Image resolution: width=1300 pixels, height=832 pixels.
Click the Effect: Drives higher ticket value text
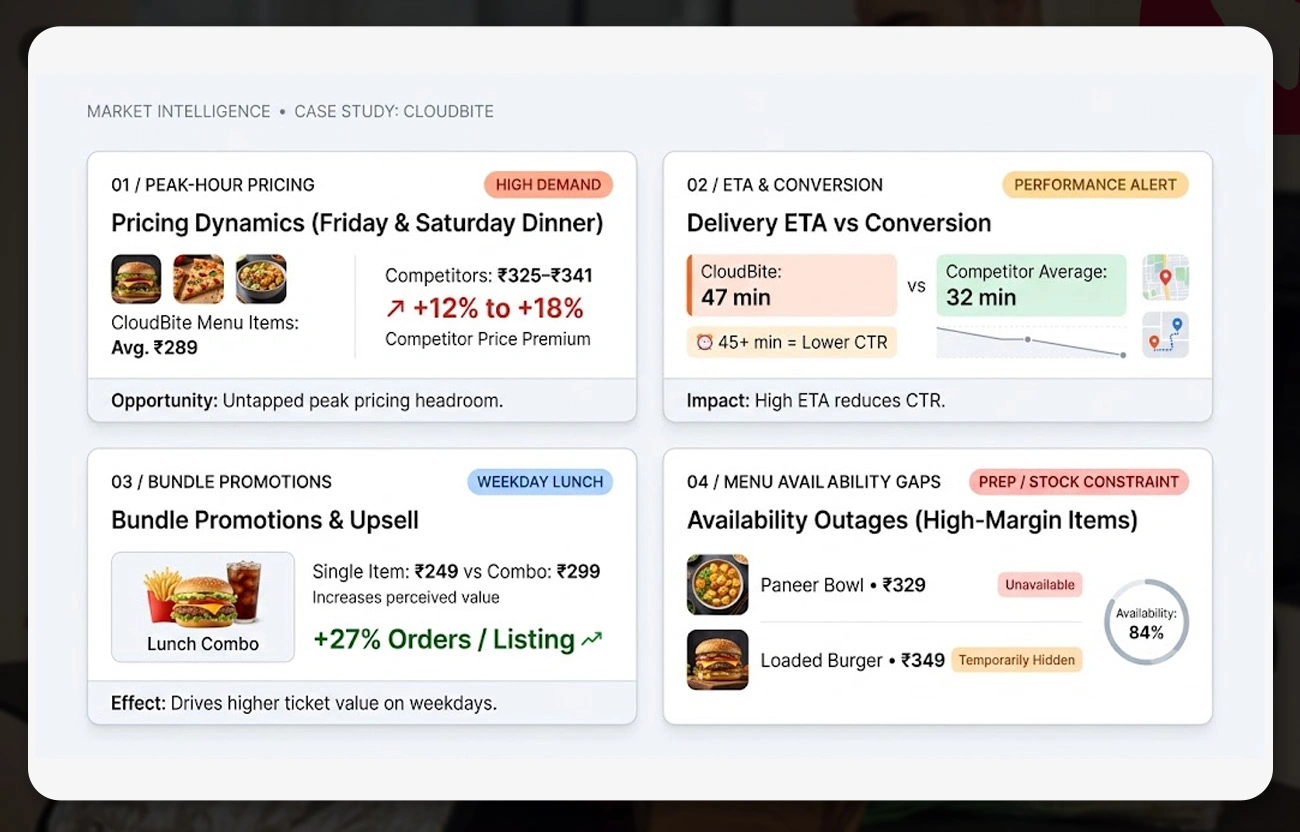(x=304, y=703)
